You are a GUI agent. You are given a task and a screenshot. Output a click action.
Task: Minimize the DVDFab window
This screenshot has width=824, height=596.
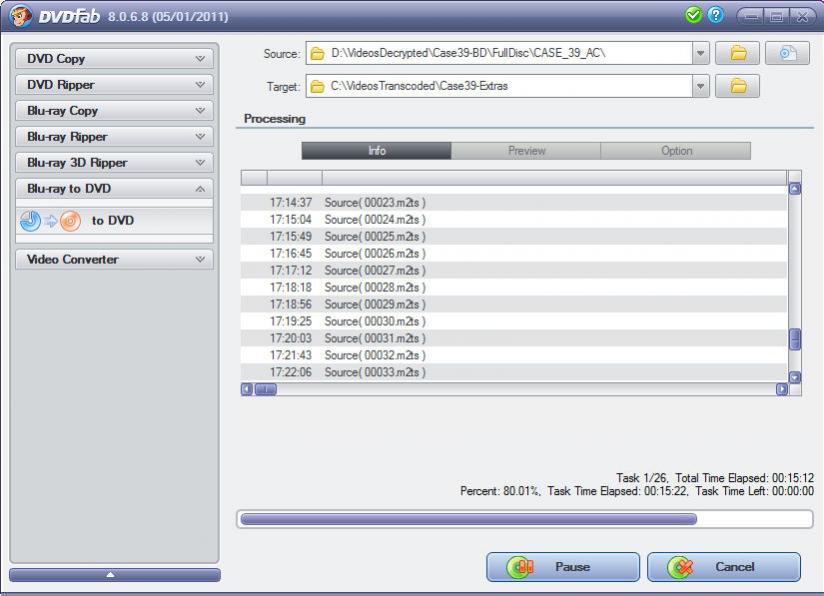[x=751, y=17]
